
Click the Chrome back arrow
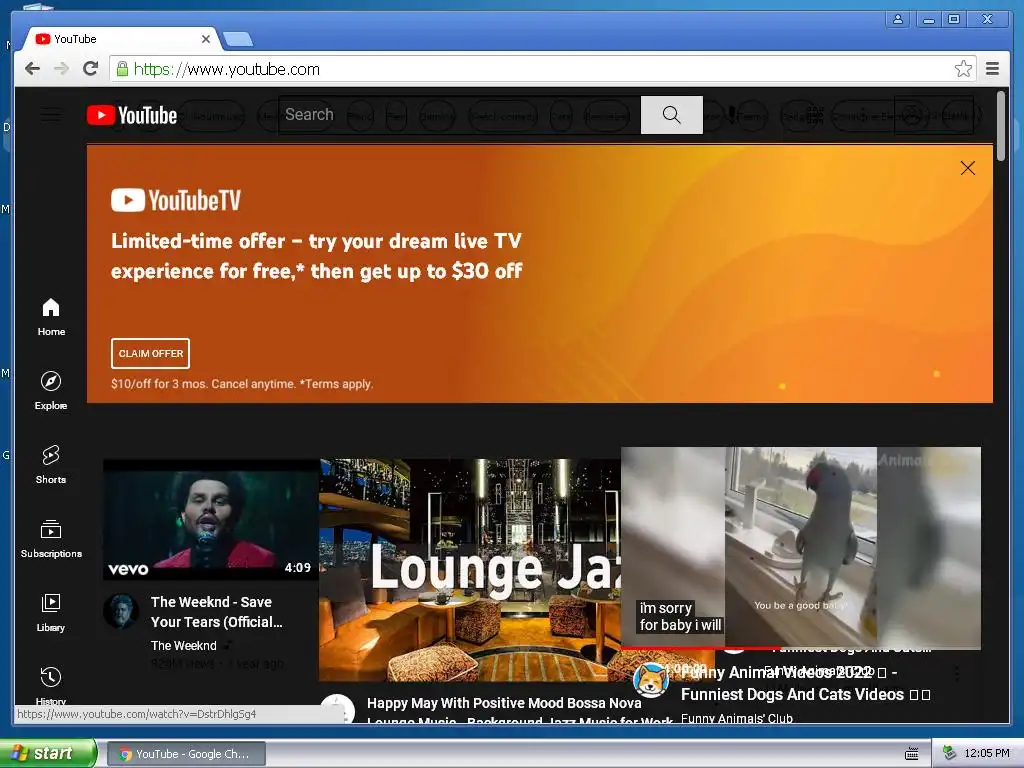pyautogui.click(x=32, y=69)
